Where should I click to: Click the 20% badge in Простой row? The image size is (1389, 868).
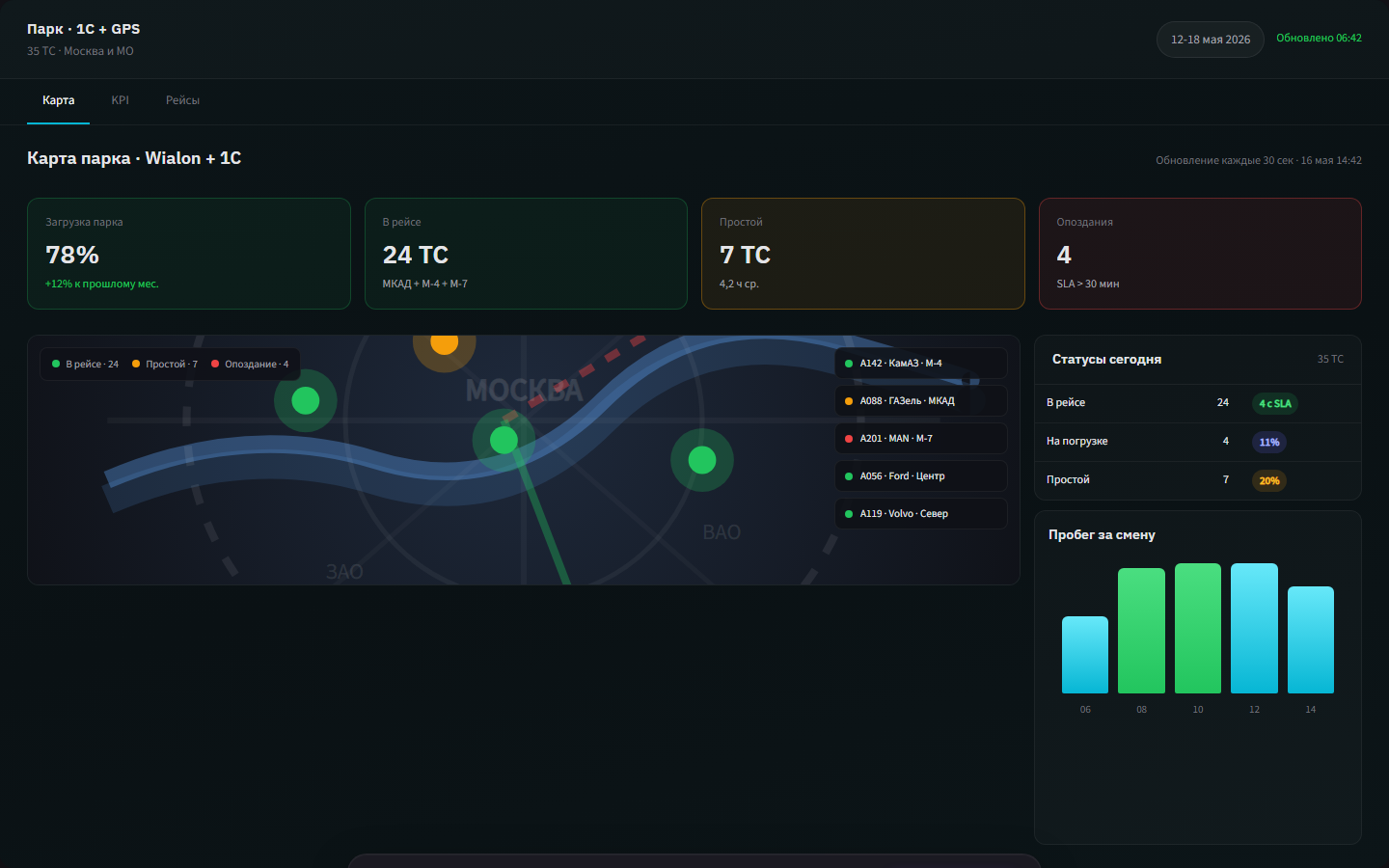(1269, 481)
